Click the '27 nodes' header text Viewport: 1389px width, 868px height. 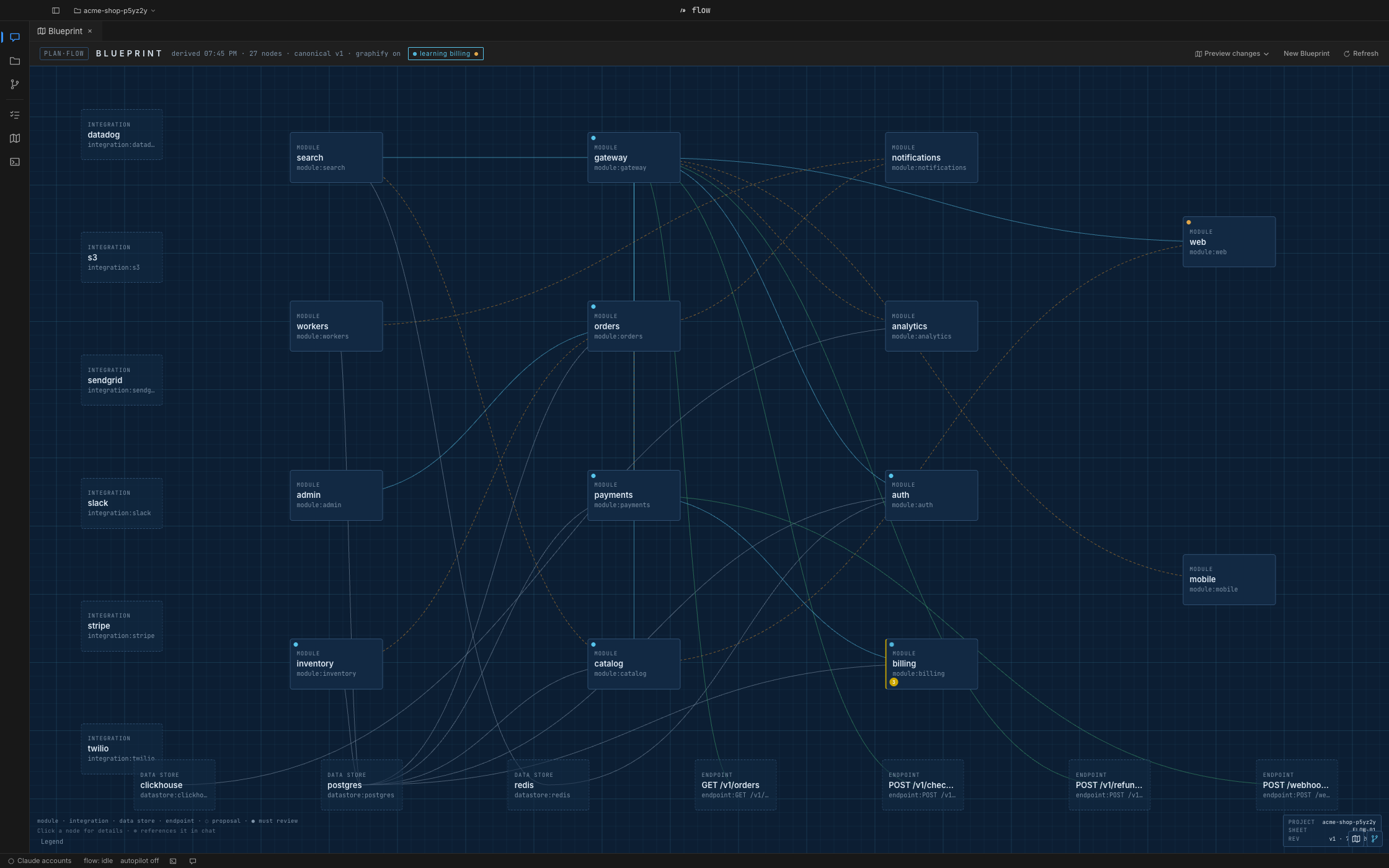(x=265, y=54)
